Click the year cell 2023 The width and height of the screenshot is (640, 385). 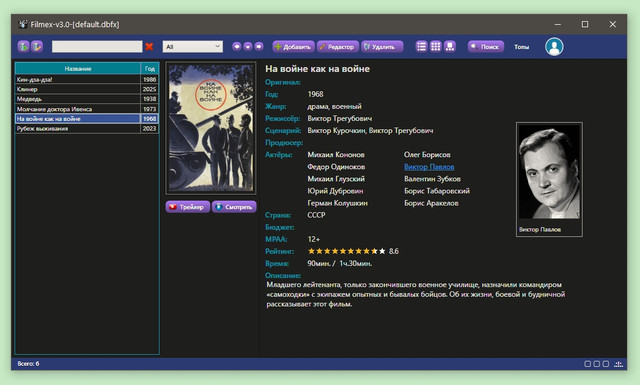150,129
